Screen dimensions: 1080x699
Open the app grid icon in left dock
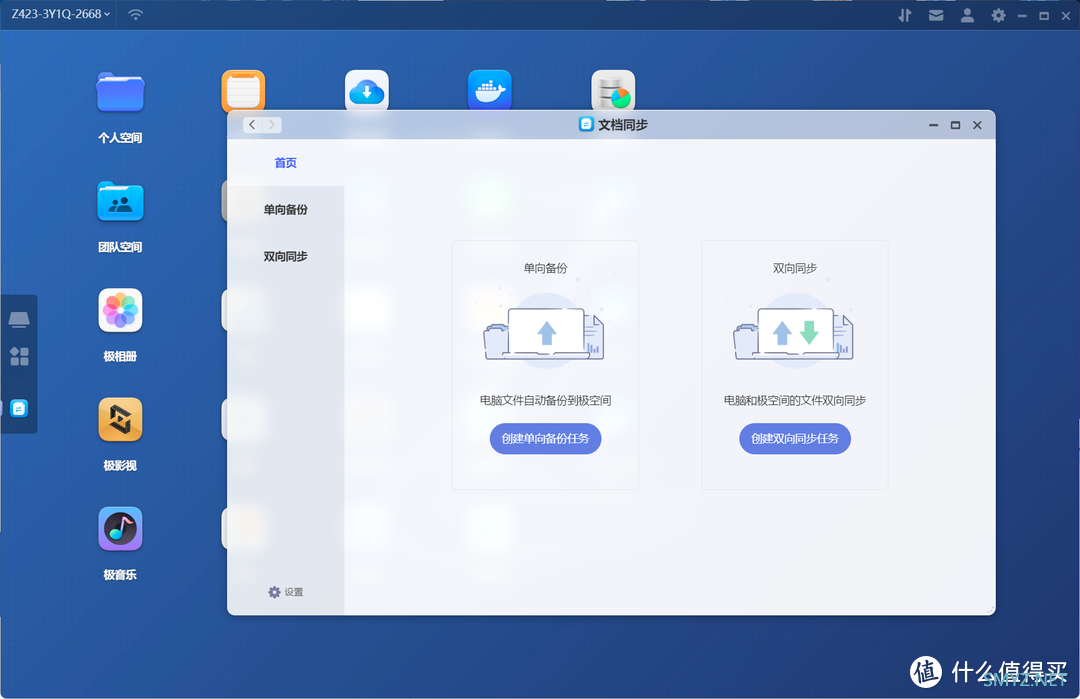click(x=19, y=356)
